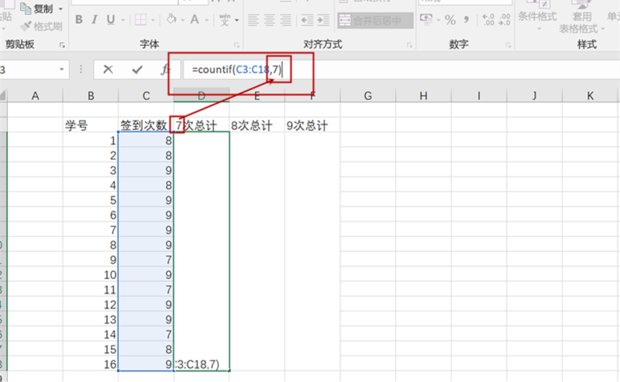Image resolution: width=620 pixels, height=382 pixels.
Task: Open Clipboard (剪贴板) dialog launcher
Action: (x=62, y=45)
